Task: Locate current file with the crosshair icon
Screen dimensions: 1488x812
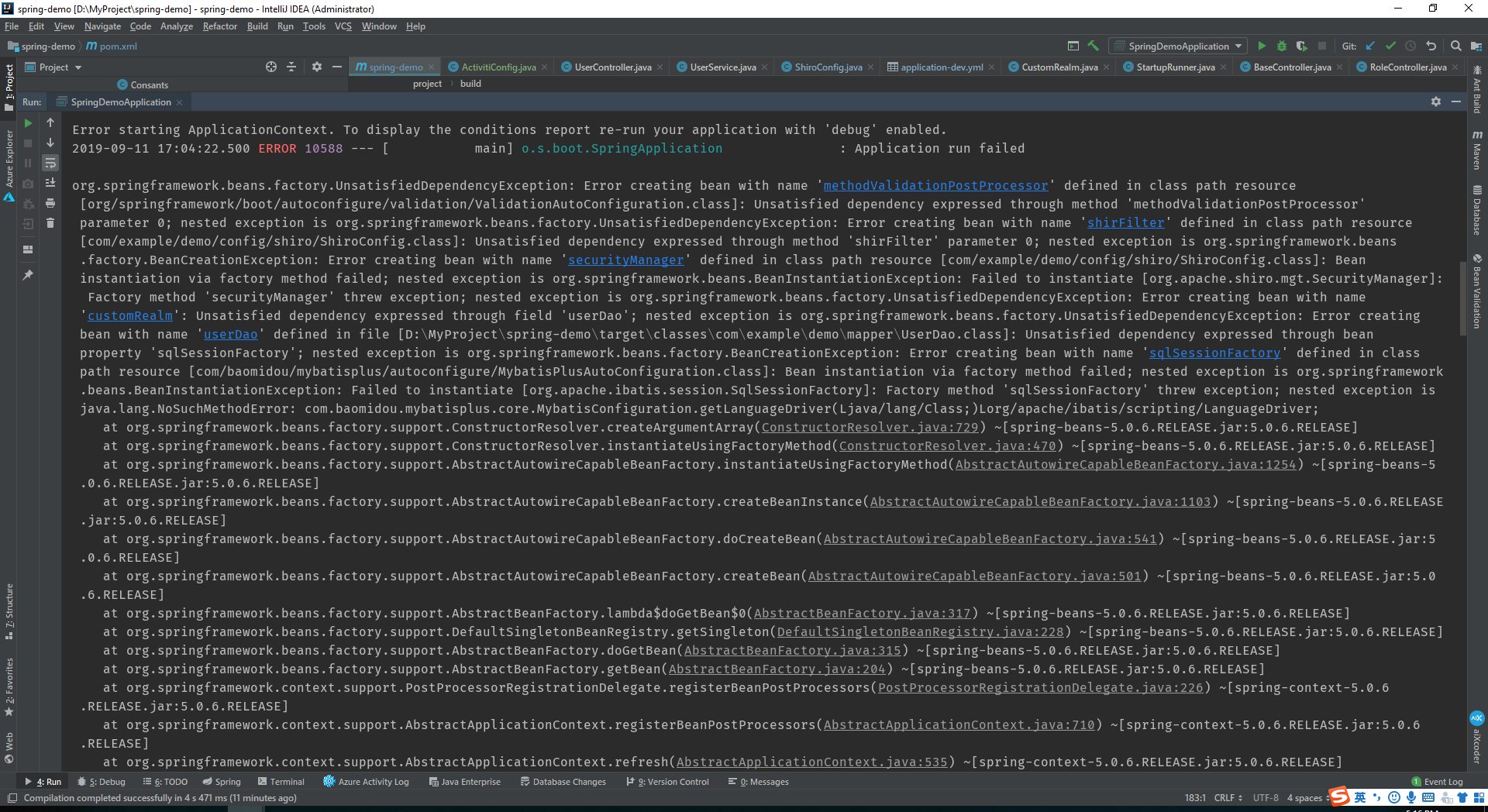Action: tap(271, 67)
